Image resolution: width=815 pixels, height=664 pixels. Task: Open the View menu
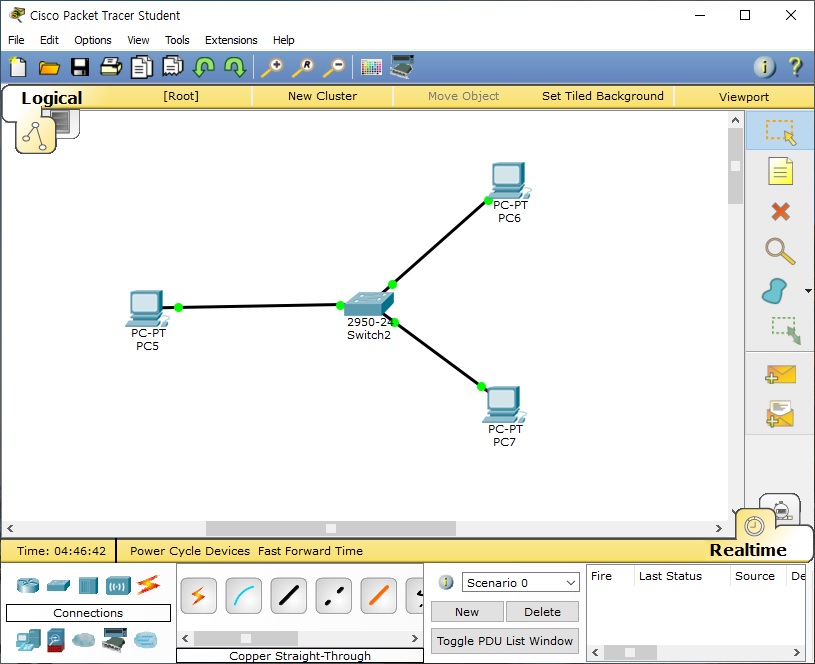pos(138,40)
